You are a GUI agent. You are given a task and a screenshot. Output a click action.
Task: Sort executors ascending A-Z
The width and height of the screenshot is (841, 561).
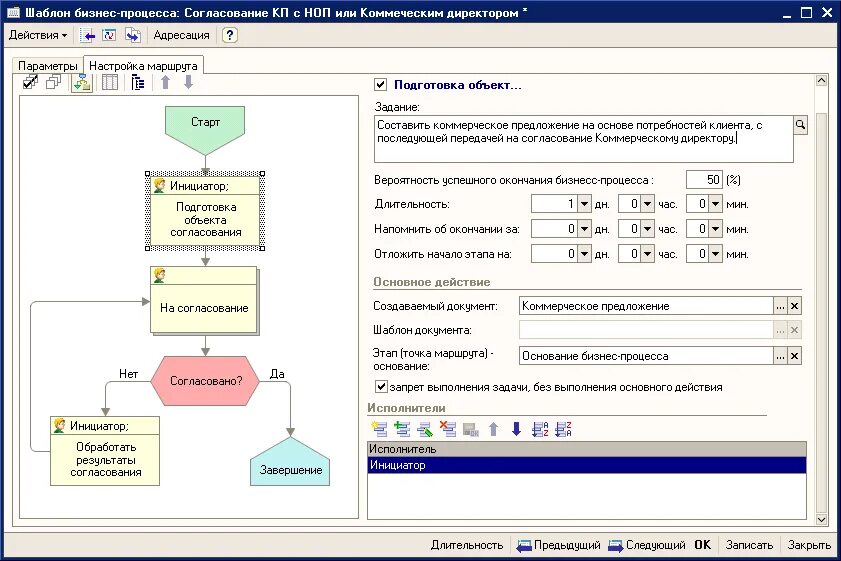coord(540,429)
